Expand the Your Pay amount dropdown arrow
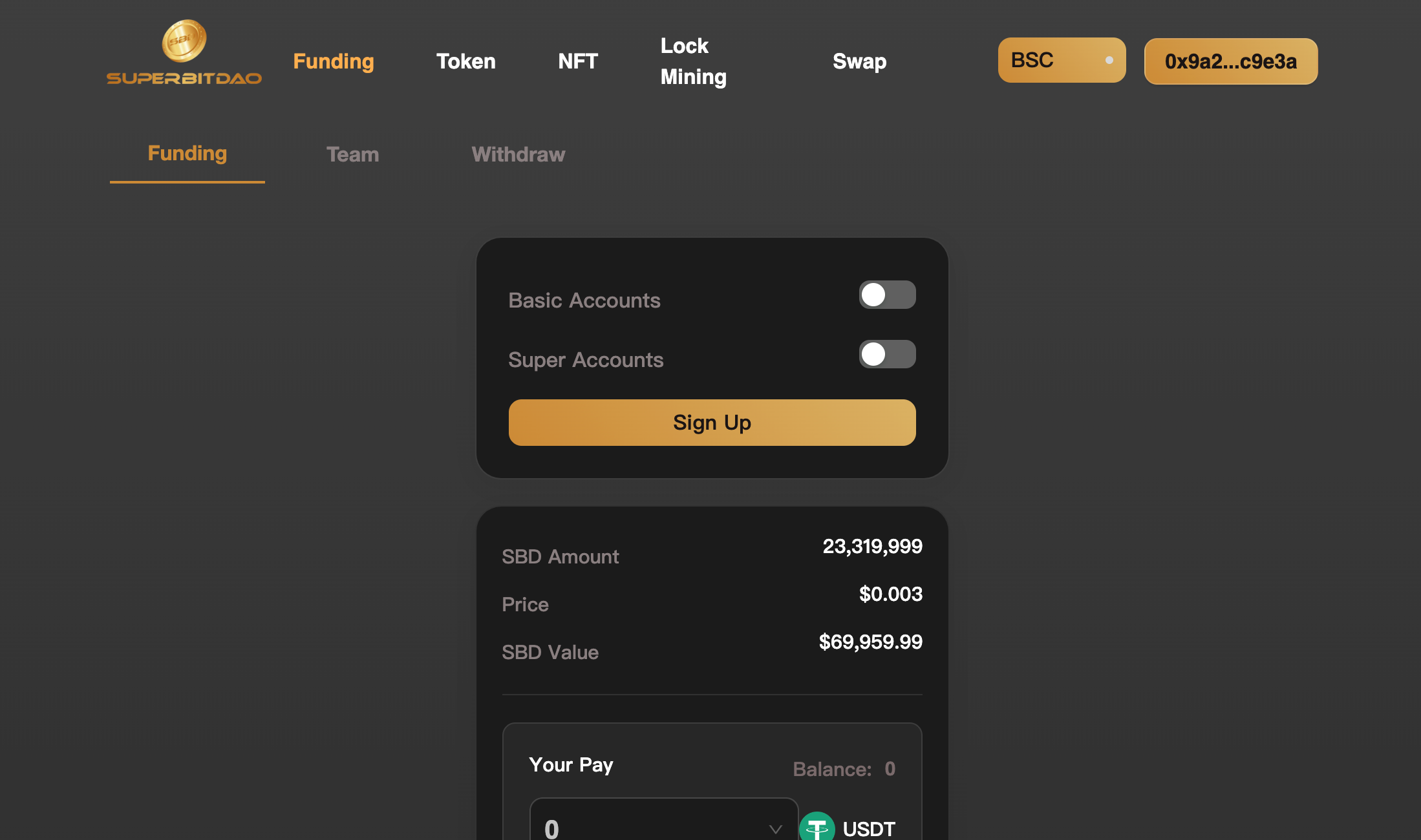The height and width of the screenshot is (840, 1421). click(775, 828)
